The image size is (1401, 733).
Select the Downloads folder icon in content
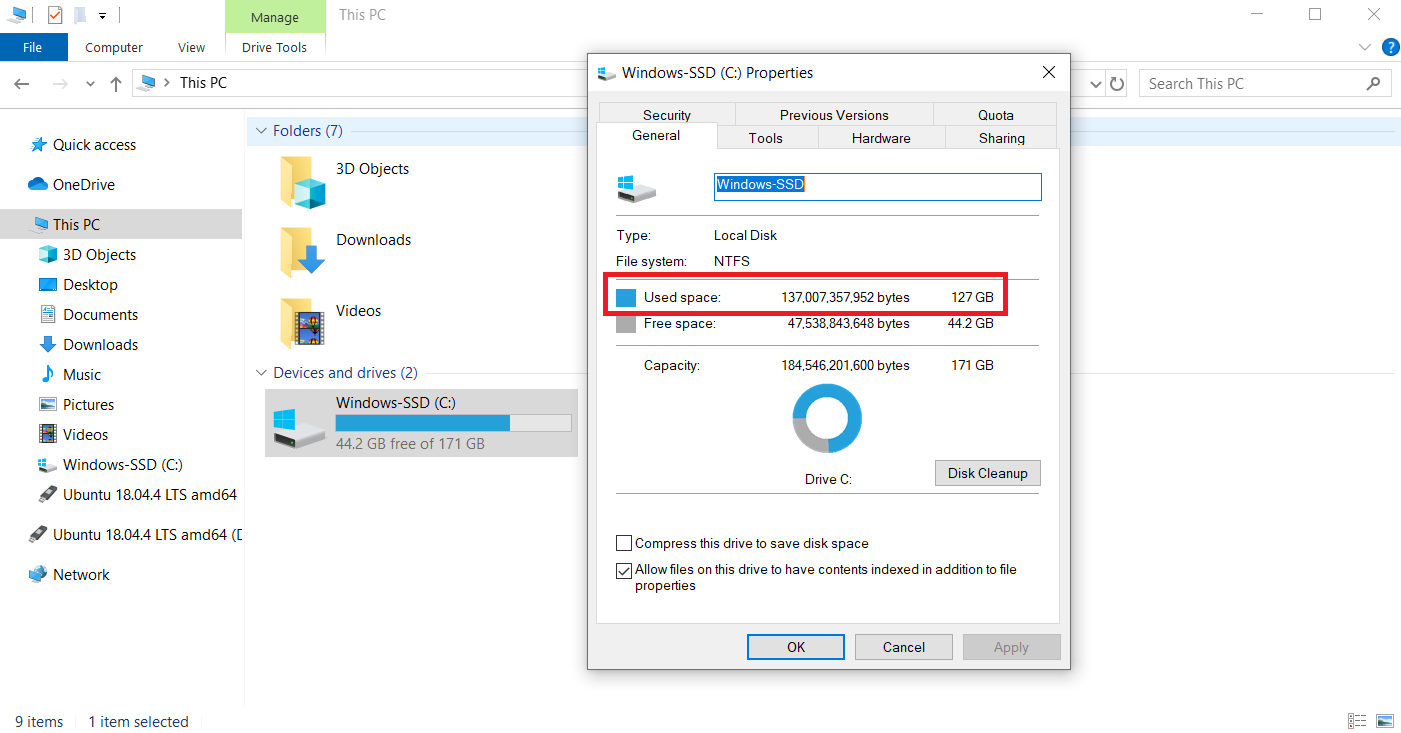point(302,252)
